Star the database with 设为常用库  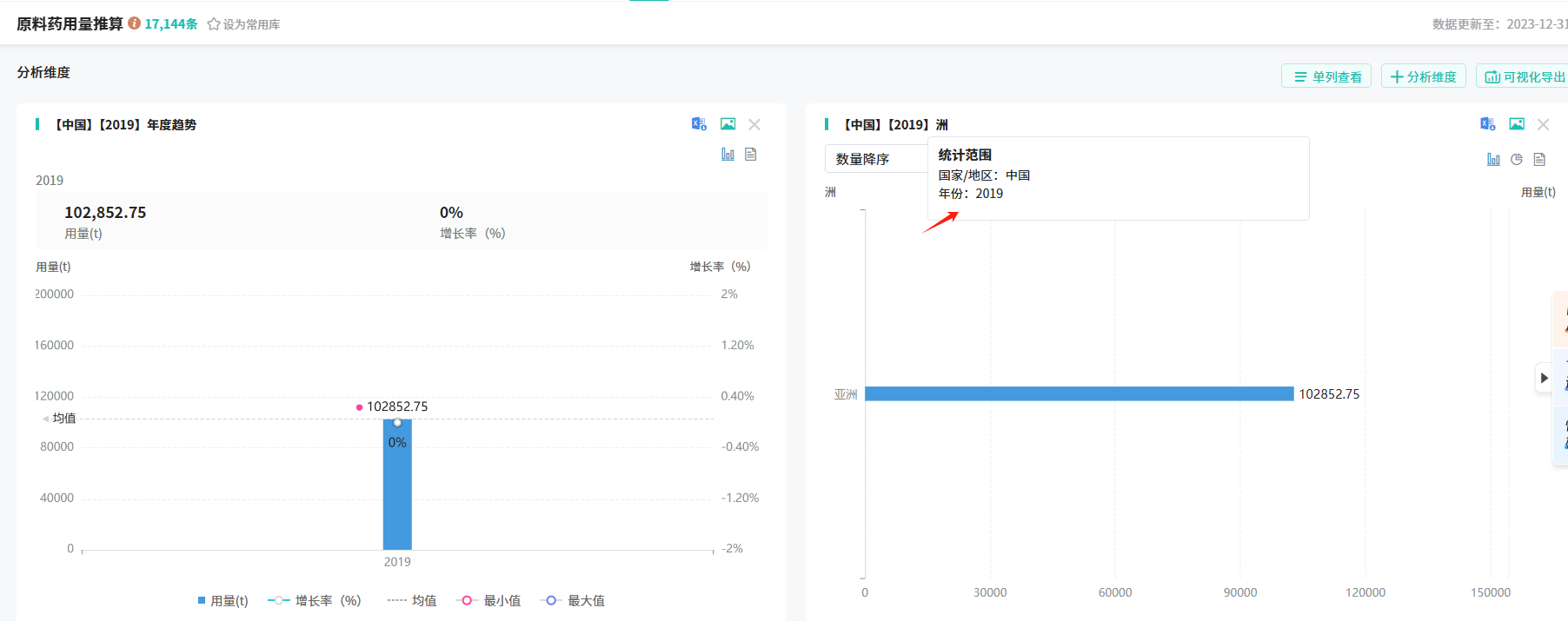click(243, 24)
